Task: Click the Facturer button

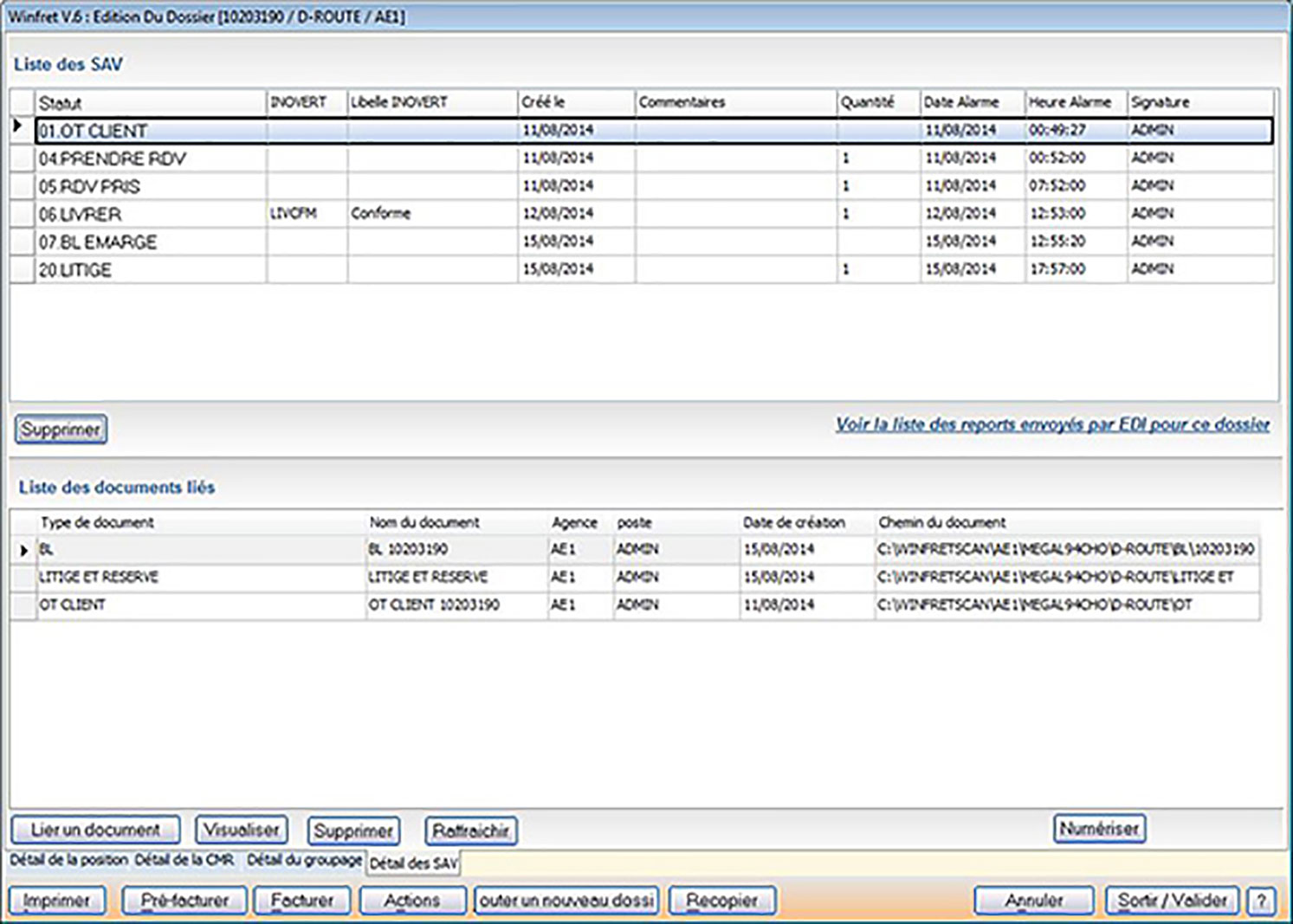Action: [x=303, y=900]
